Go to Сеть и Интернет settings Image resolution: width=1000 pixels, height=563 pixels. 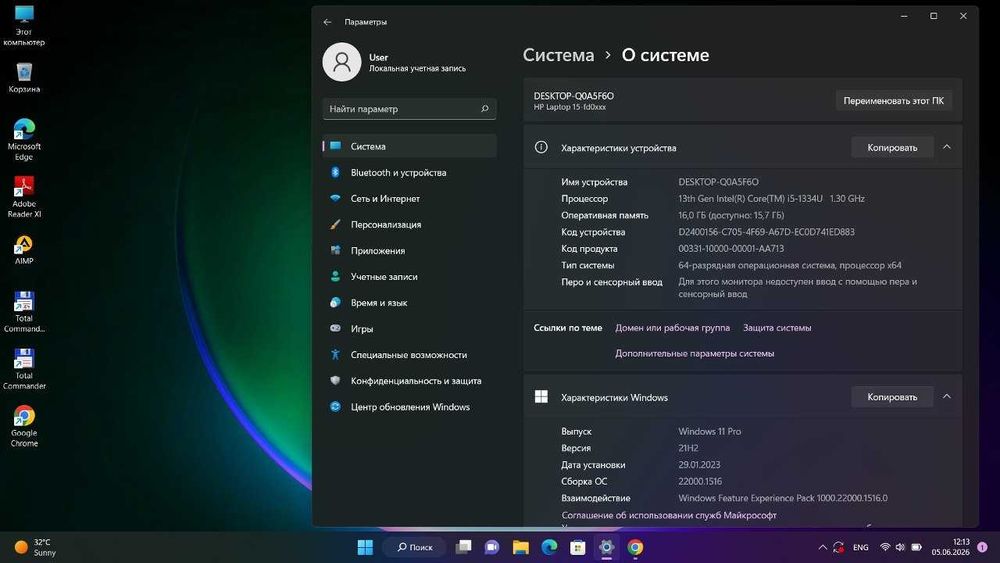tap(409, 198)
